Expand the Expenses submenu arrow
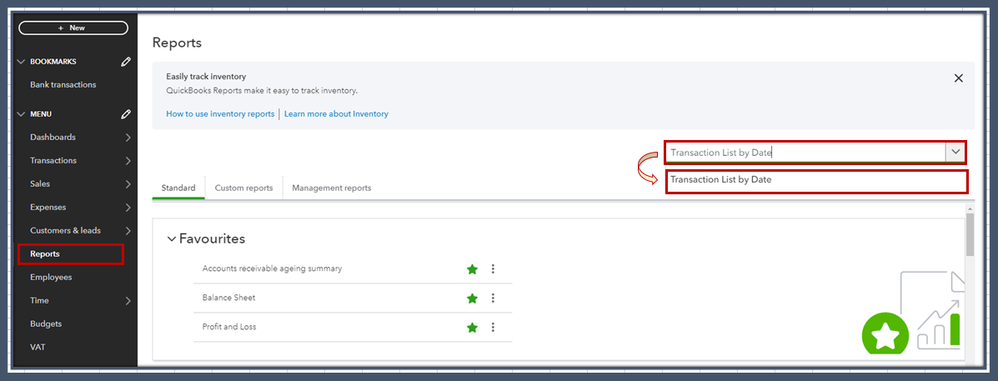Image resolution: width=998 pixels, height=381 pixels. coord(128,207)
